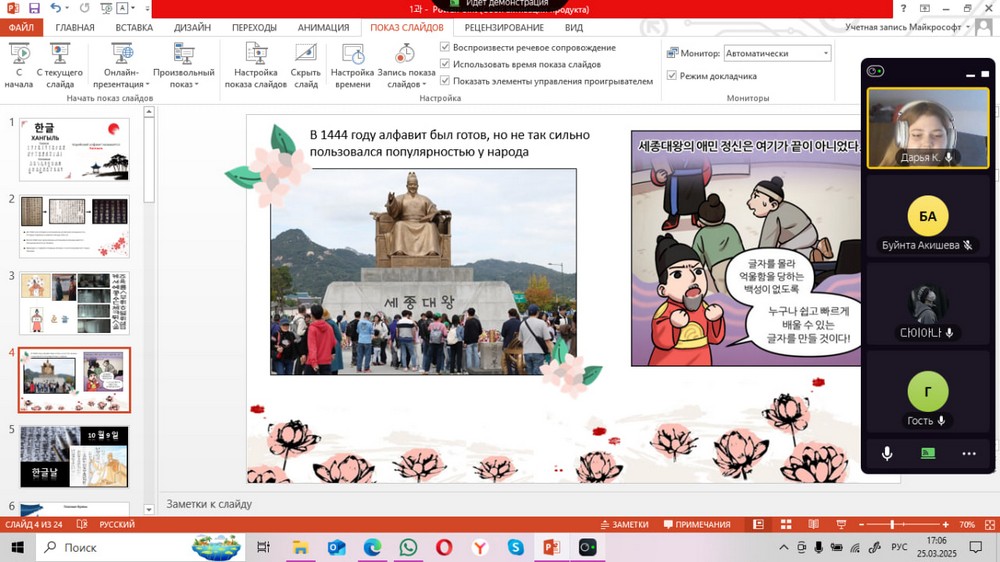Switch to the АНИМАЦИЯ tab
The width and height of the screenshot is (1000, 562).
[323, 27]
